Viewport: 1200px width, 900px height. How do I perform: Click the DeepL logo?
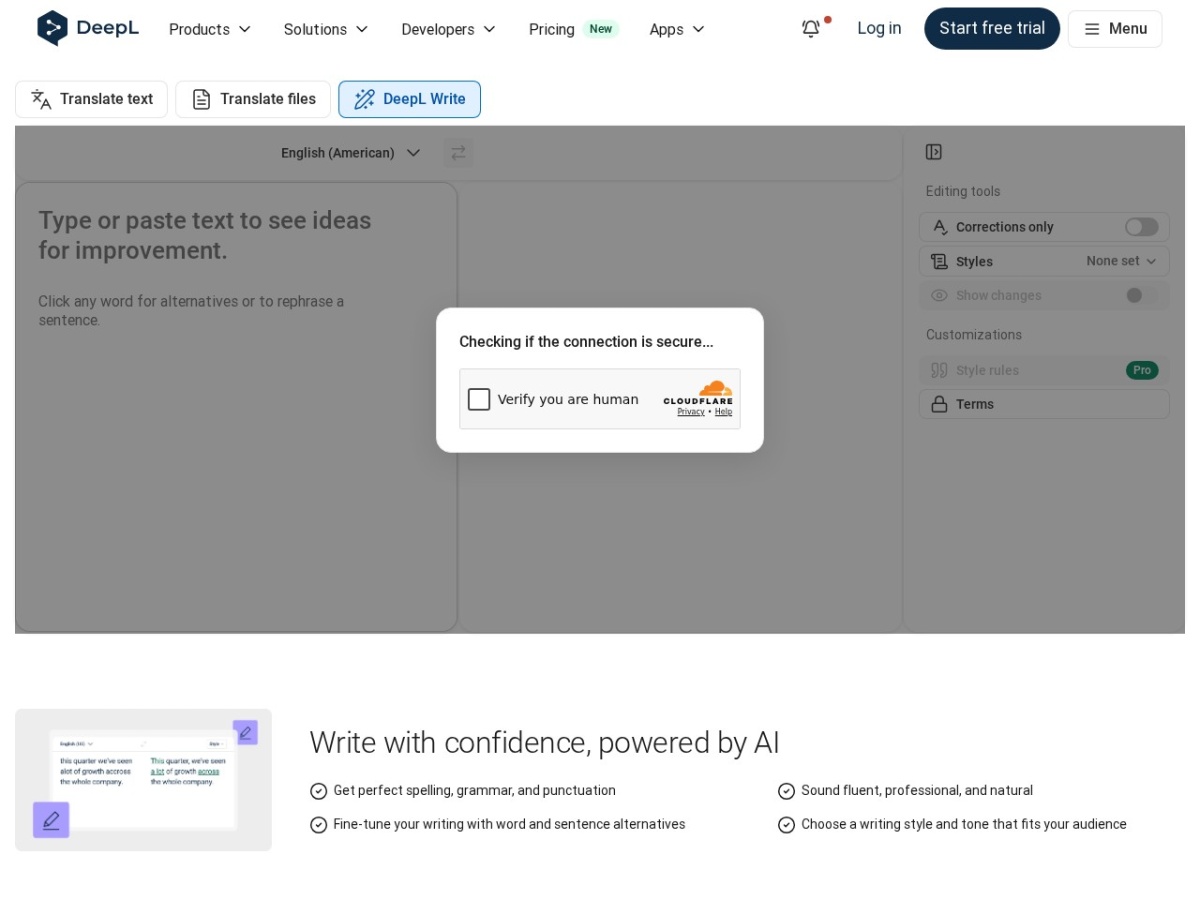(x=88, y=28)
